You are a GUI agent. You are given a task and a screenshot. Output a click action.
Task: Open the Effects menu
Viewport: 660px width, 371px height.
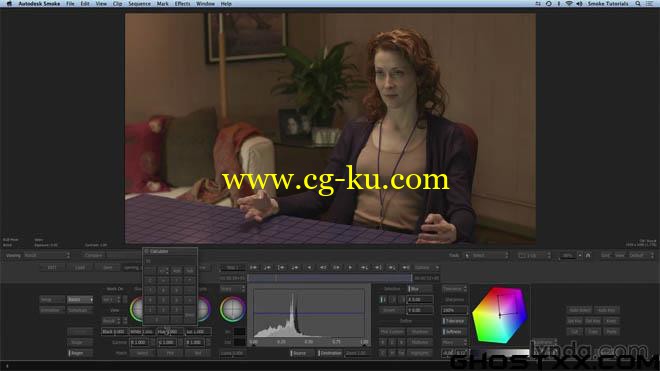coord(182,3)
